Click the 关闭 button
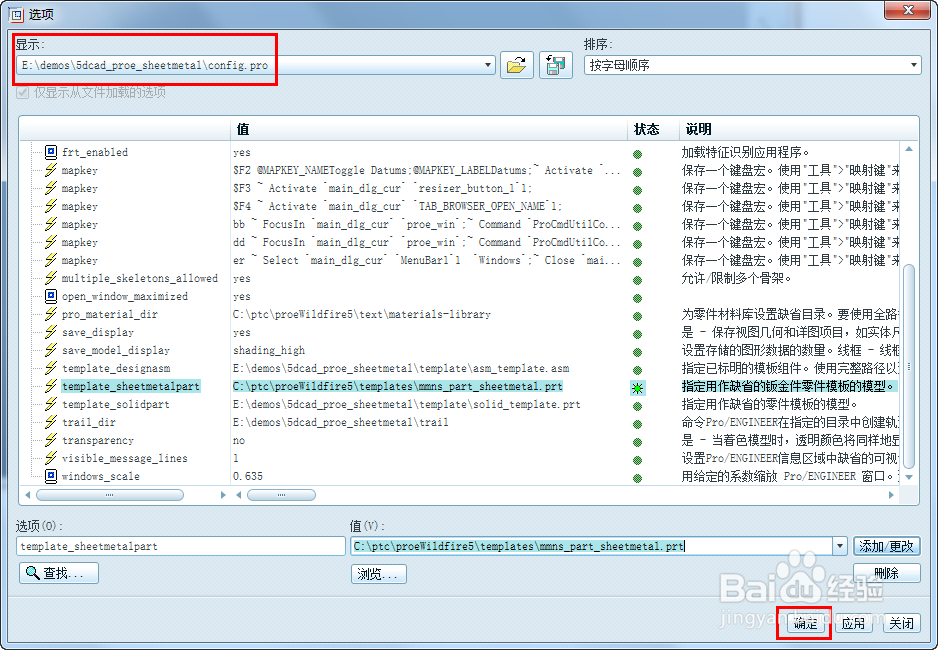 (x=902, y=624)
